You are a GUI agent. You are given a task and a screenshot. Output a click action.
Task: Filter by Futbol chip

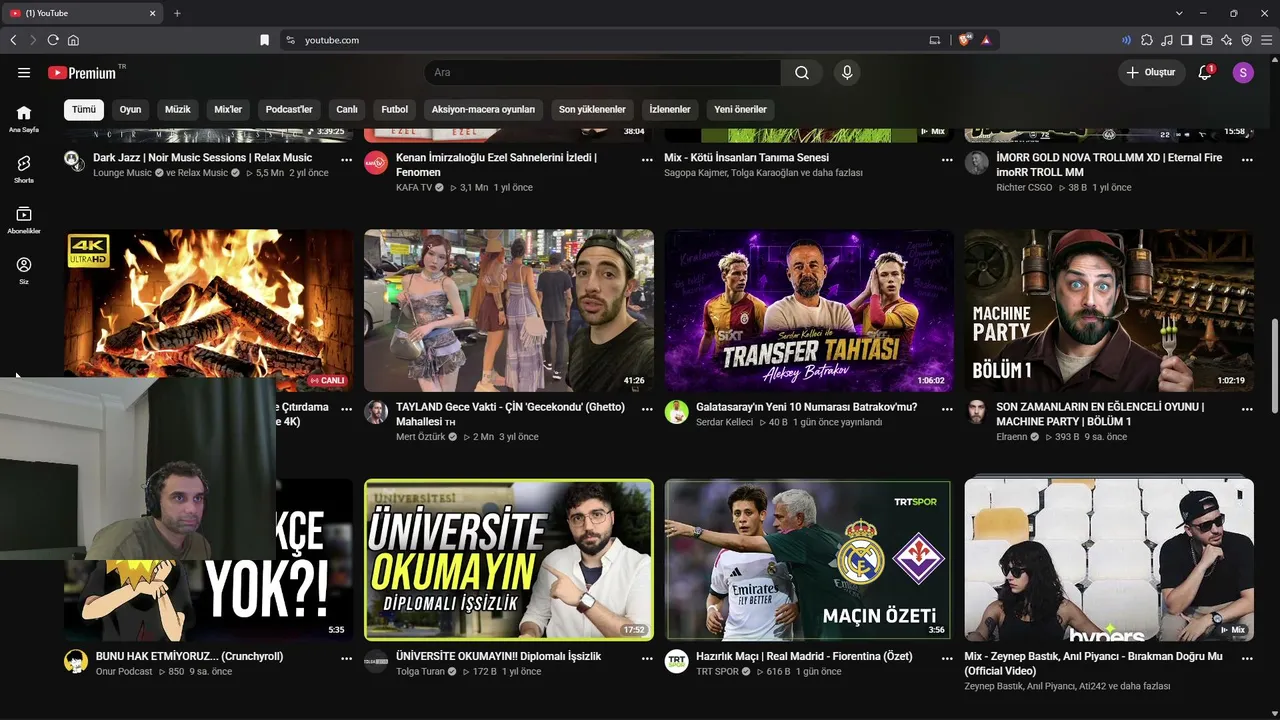[x=395, y=109]
